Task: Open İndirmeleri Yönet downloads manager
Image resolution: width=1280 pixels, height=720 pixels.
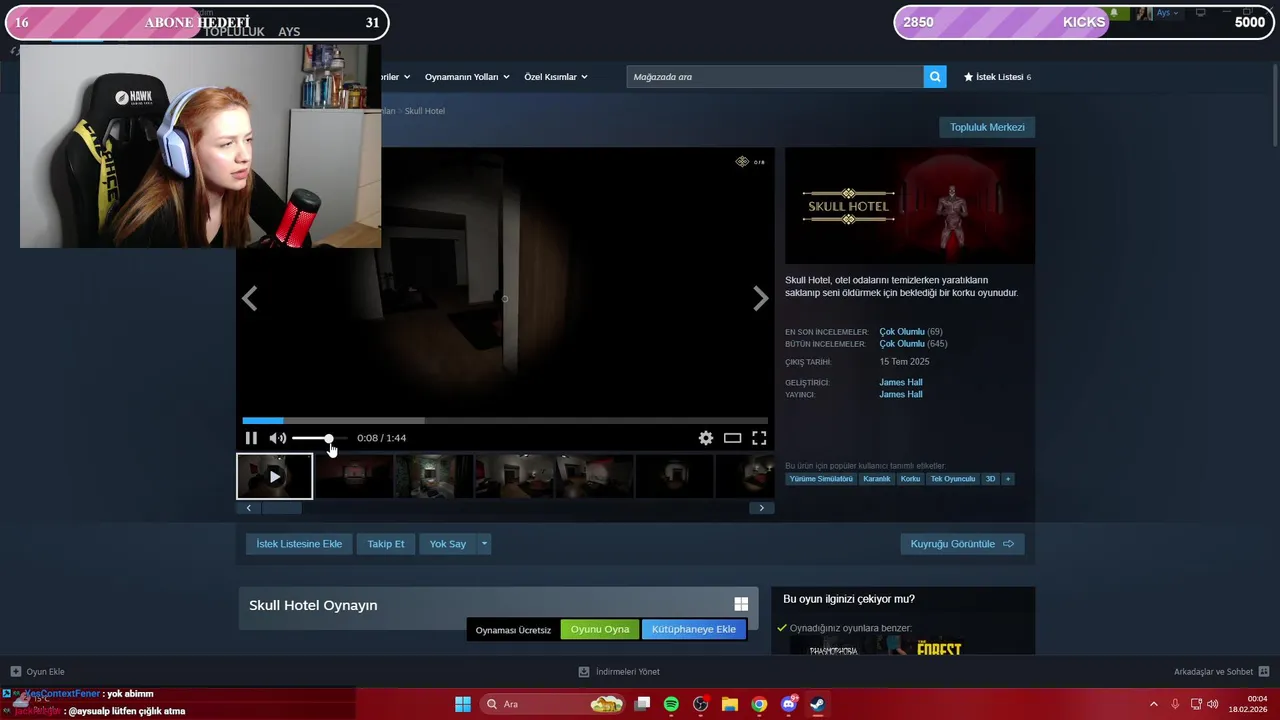Action: click(x=619, y=672)
